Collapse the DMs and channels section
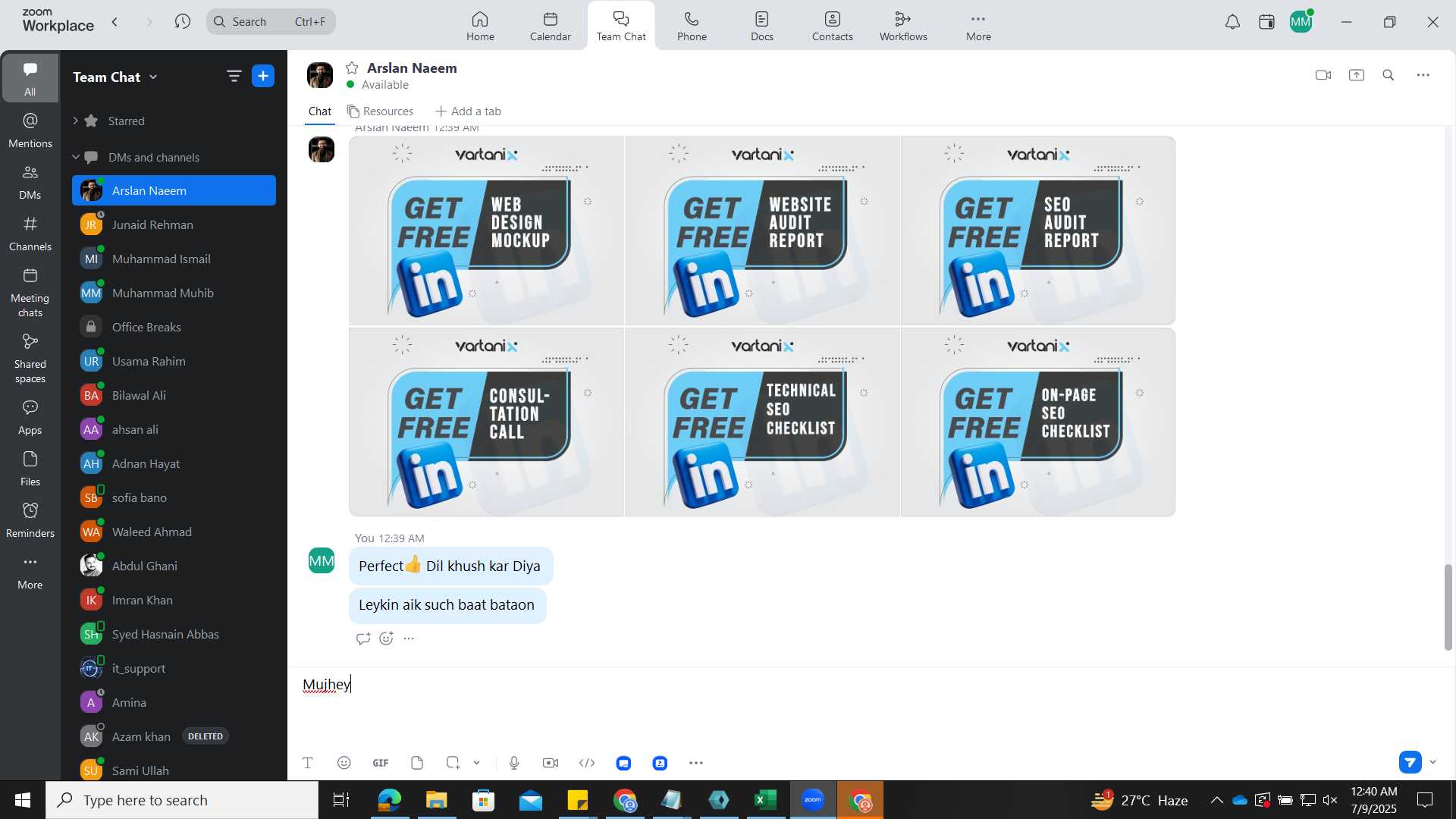 click(x=75, y=157)
